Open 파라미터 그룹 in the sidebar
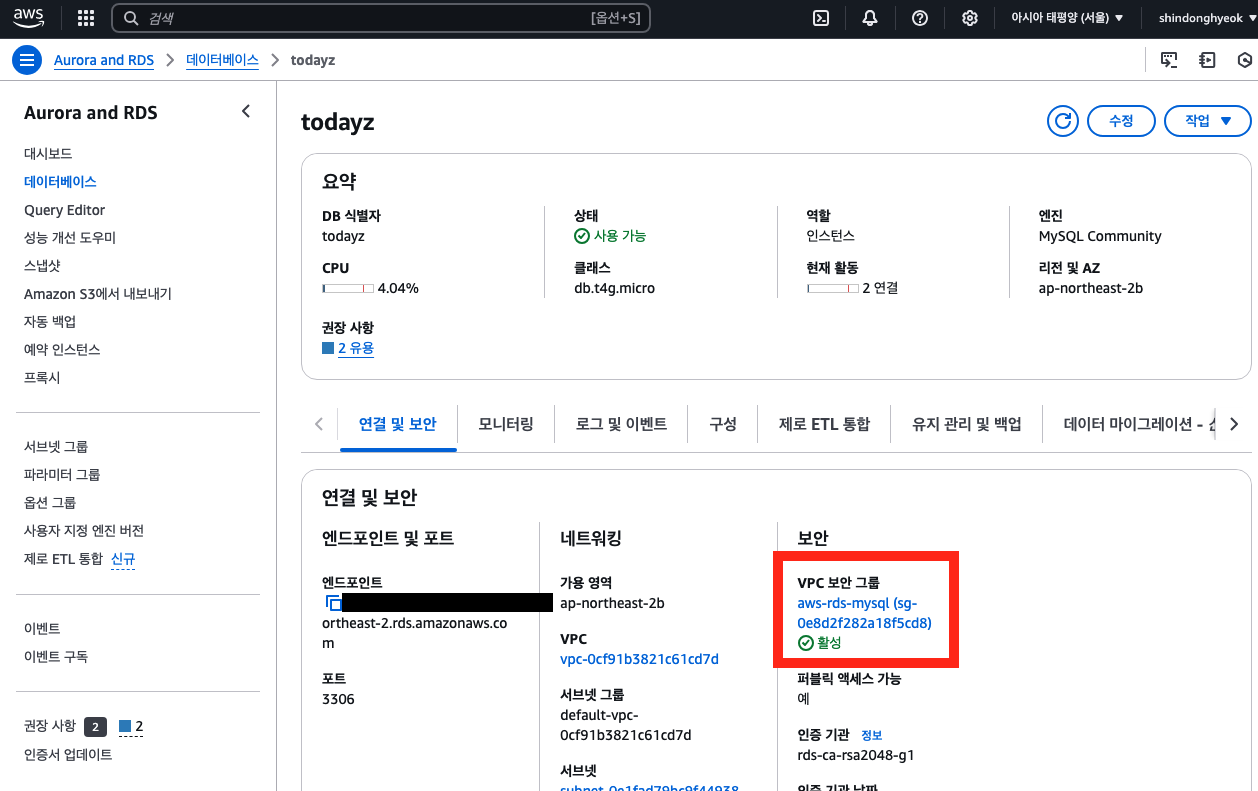 pyautogui.click(x=62, y=474)
